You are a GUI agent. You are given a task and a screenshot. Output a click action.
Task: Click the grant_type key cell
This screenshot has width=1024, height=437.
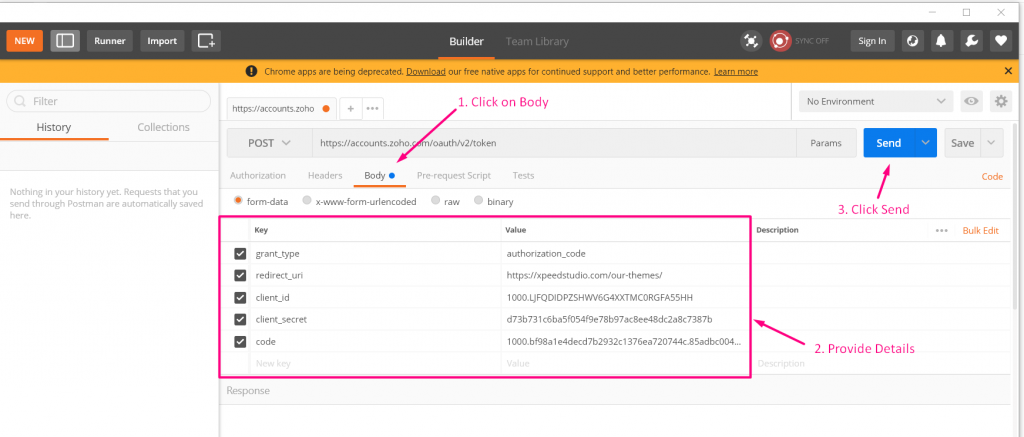376,253
